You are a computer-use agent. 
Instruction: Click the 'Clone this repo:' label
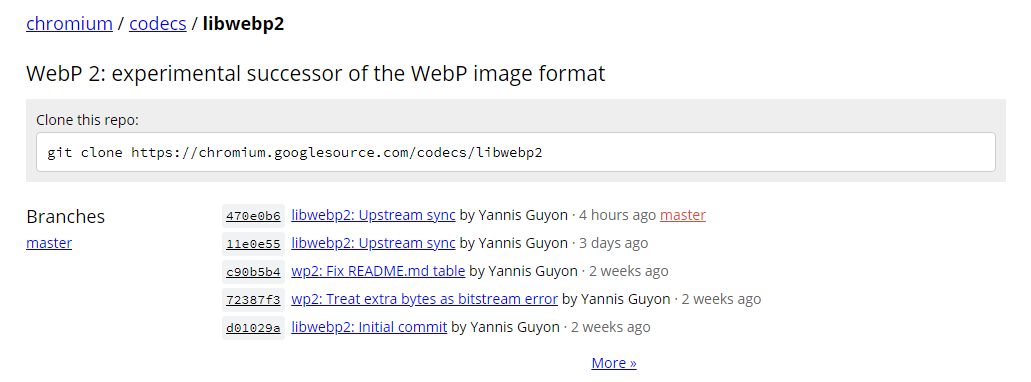click(x=87, y=120)
